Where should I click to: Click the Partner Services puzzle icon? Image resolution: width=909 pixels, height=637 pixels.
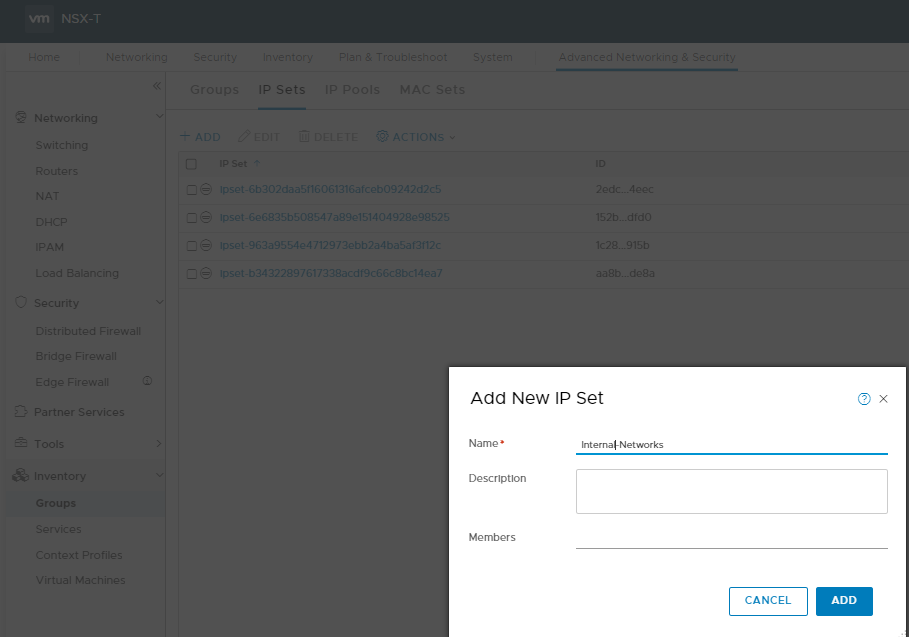click(21, 412)
